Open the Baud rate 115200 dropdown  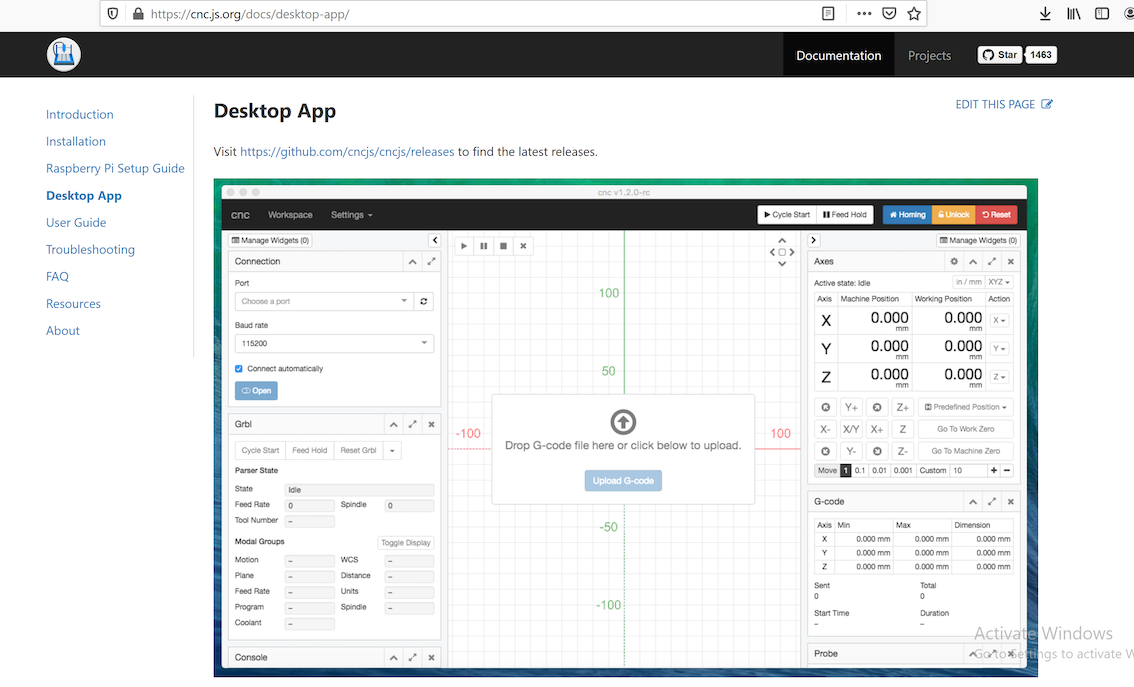[334, 344]
